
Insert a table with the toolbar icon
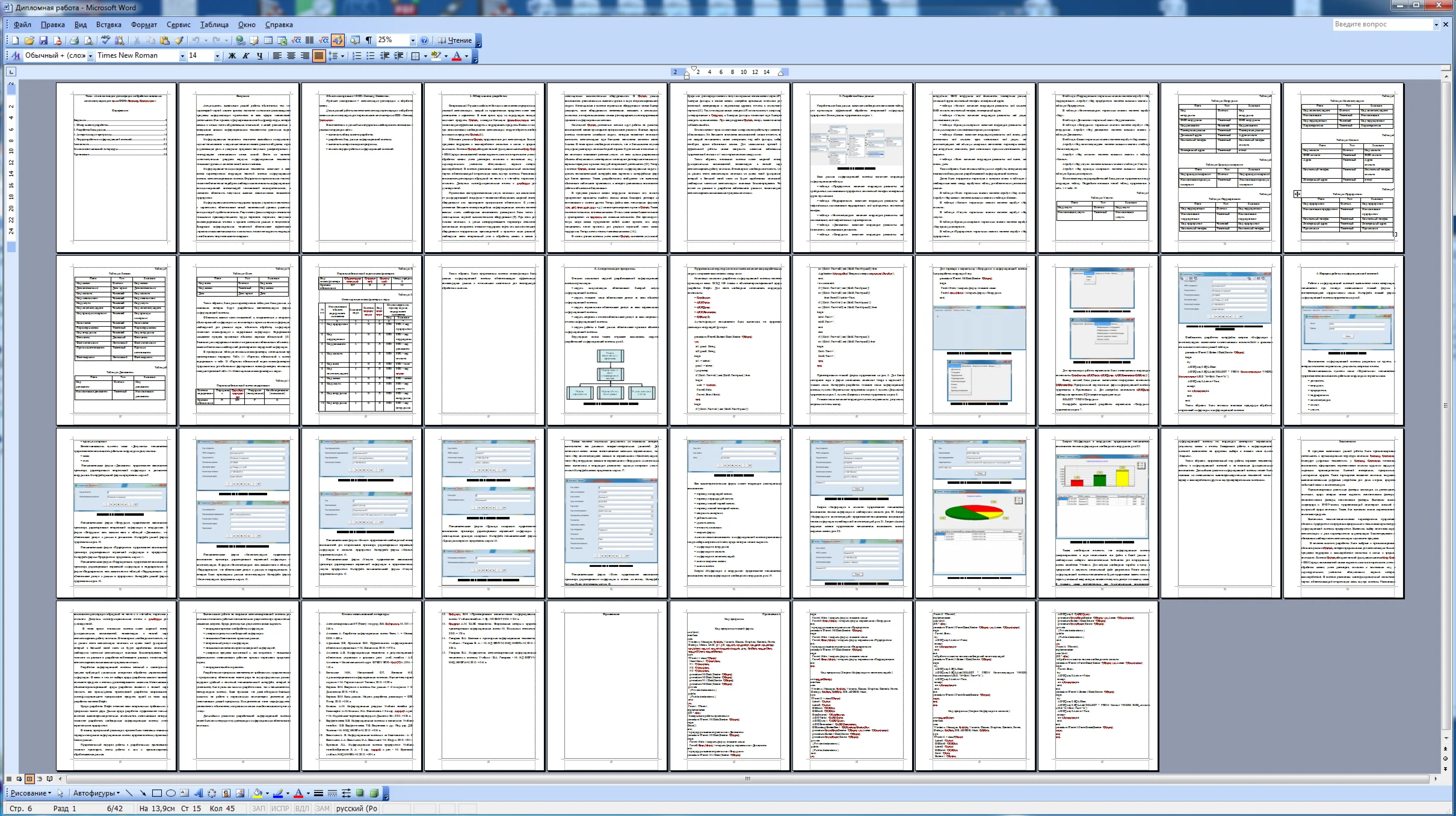[268, 40]
